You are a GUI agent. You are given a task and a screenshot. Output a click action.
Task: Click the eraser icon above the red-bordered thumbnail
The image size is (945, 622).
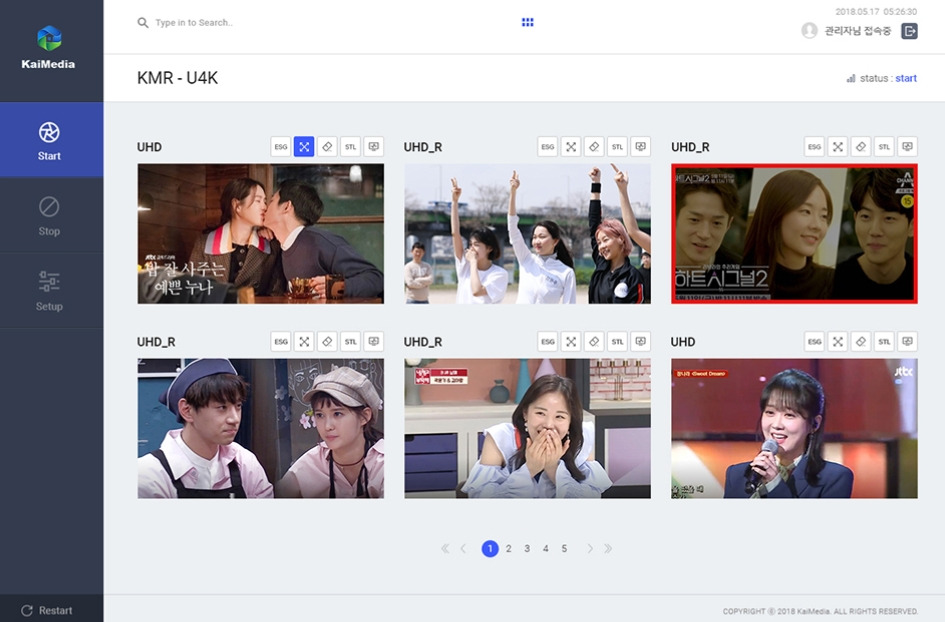point(861,146)
